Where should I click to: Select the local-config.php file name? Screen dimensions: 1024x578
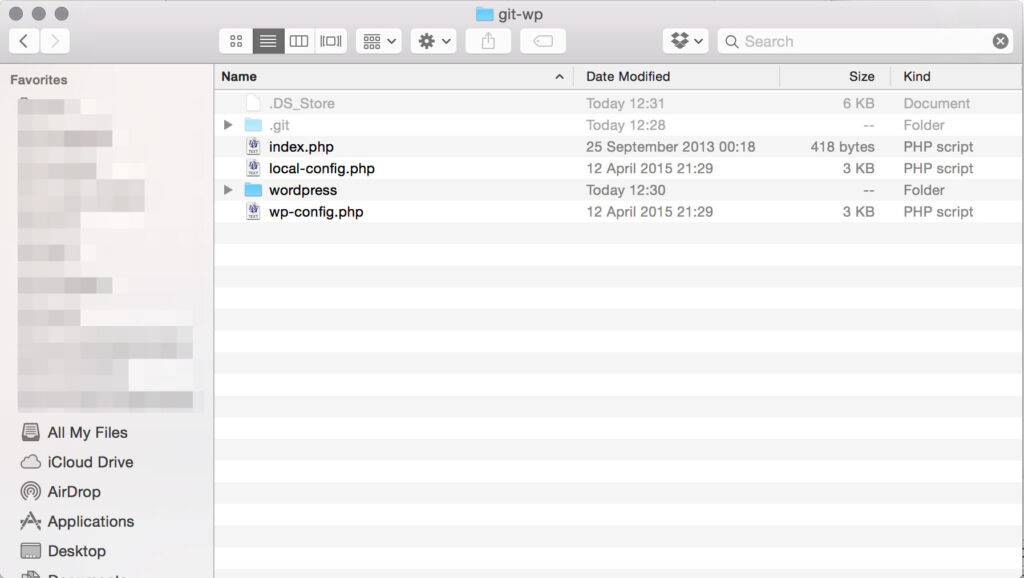coord(322,169)
